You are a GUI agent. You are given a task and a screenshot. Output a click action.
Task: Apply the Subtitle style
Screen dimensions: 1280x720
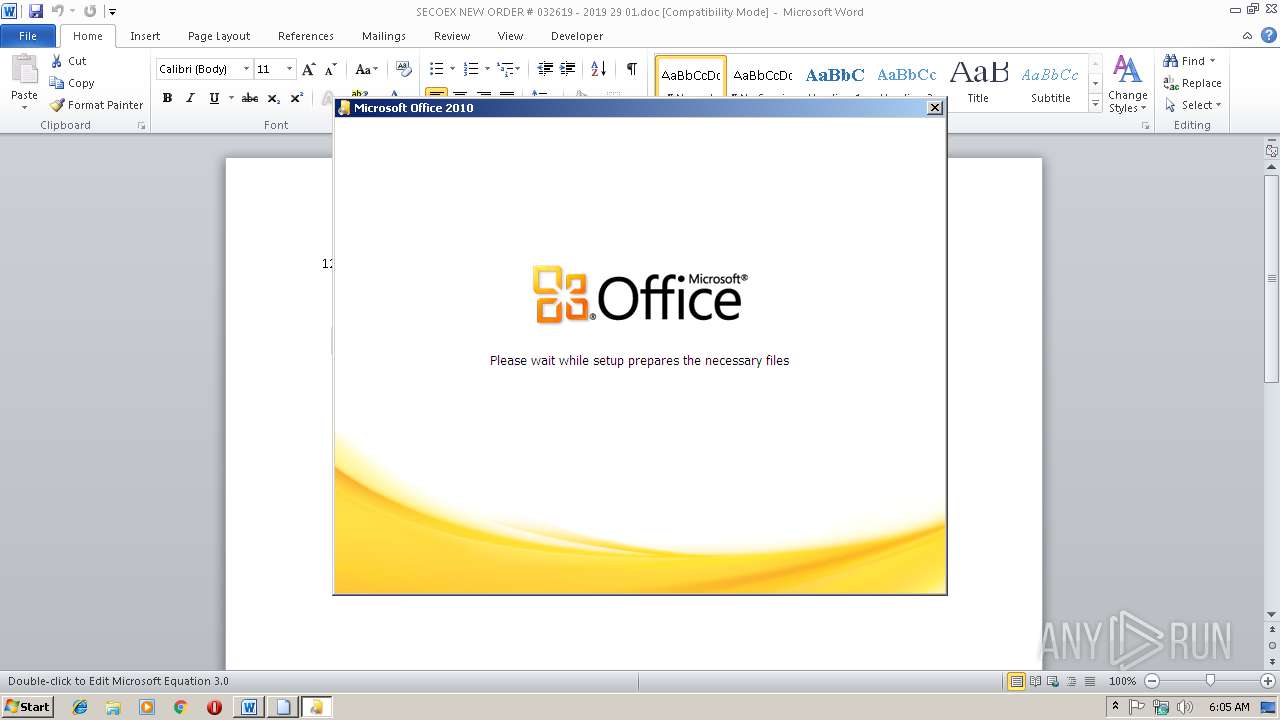[1051, 84]
